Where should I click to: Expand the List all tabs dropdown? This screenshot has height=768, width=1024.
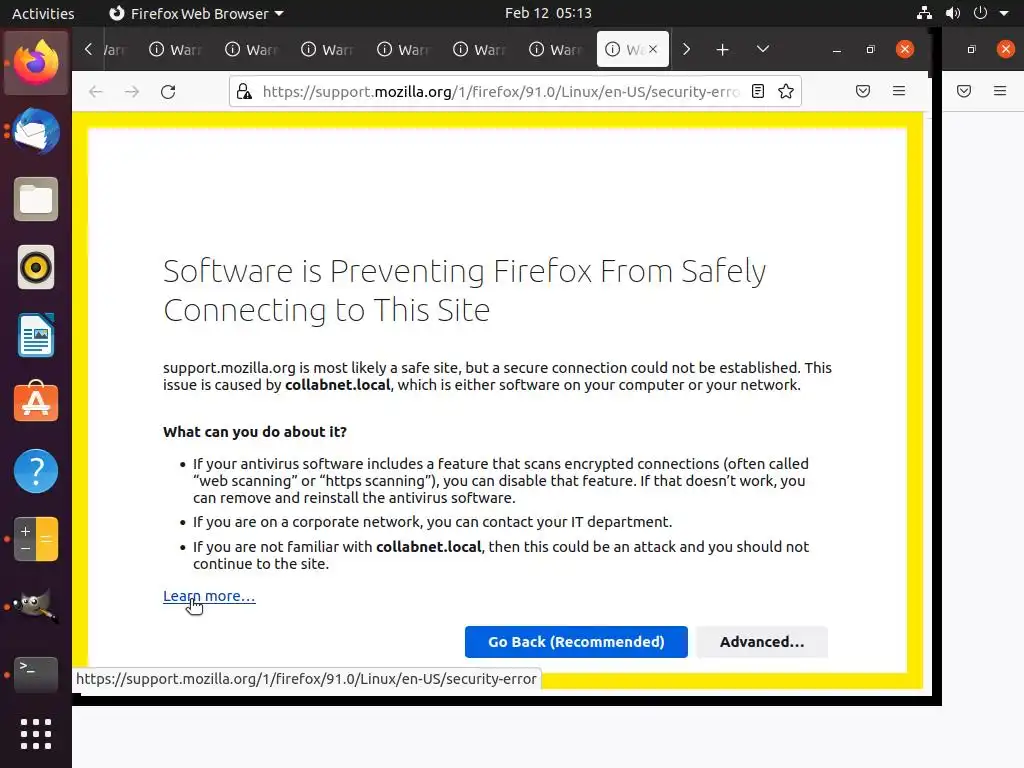click(763, 49)
